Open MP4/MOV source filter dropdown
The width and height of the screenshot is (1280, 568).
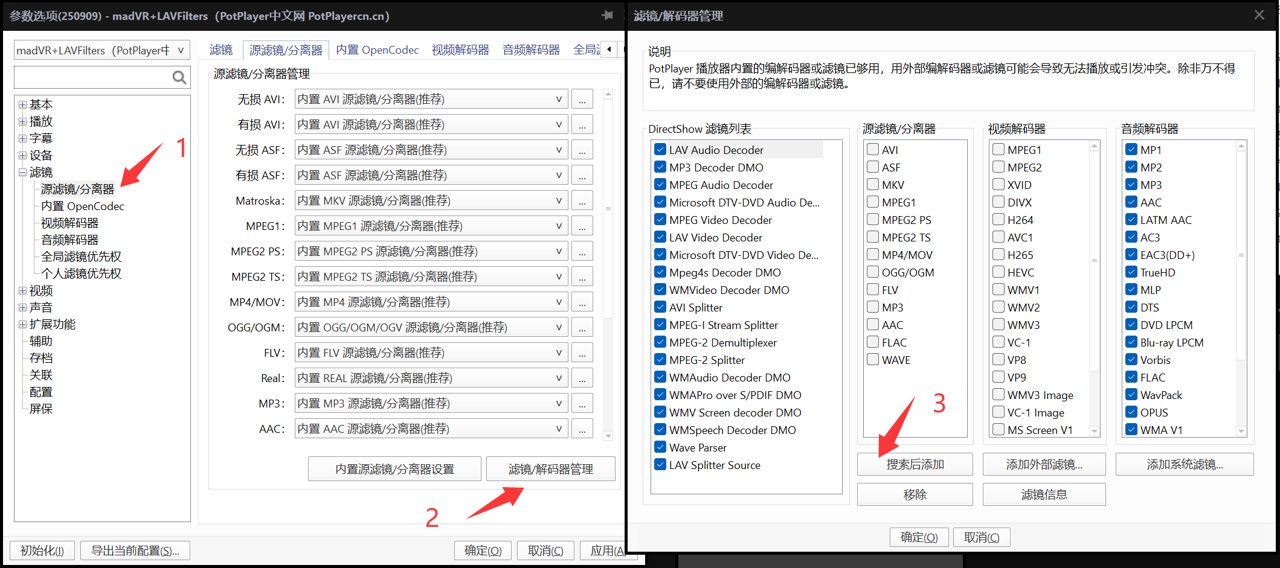[x=430, y=302]
